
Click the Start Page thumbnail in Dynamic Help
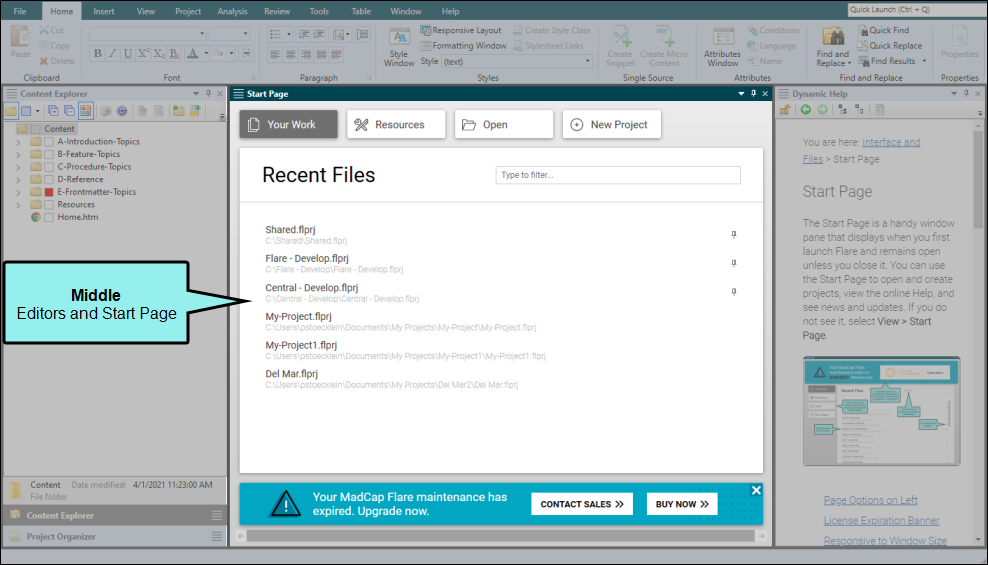click(881, 411)
